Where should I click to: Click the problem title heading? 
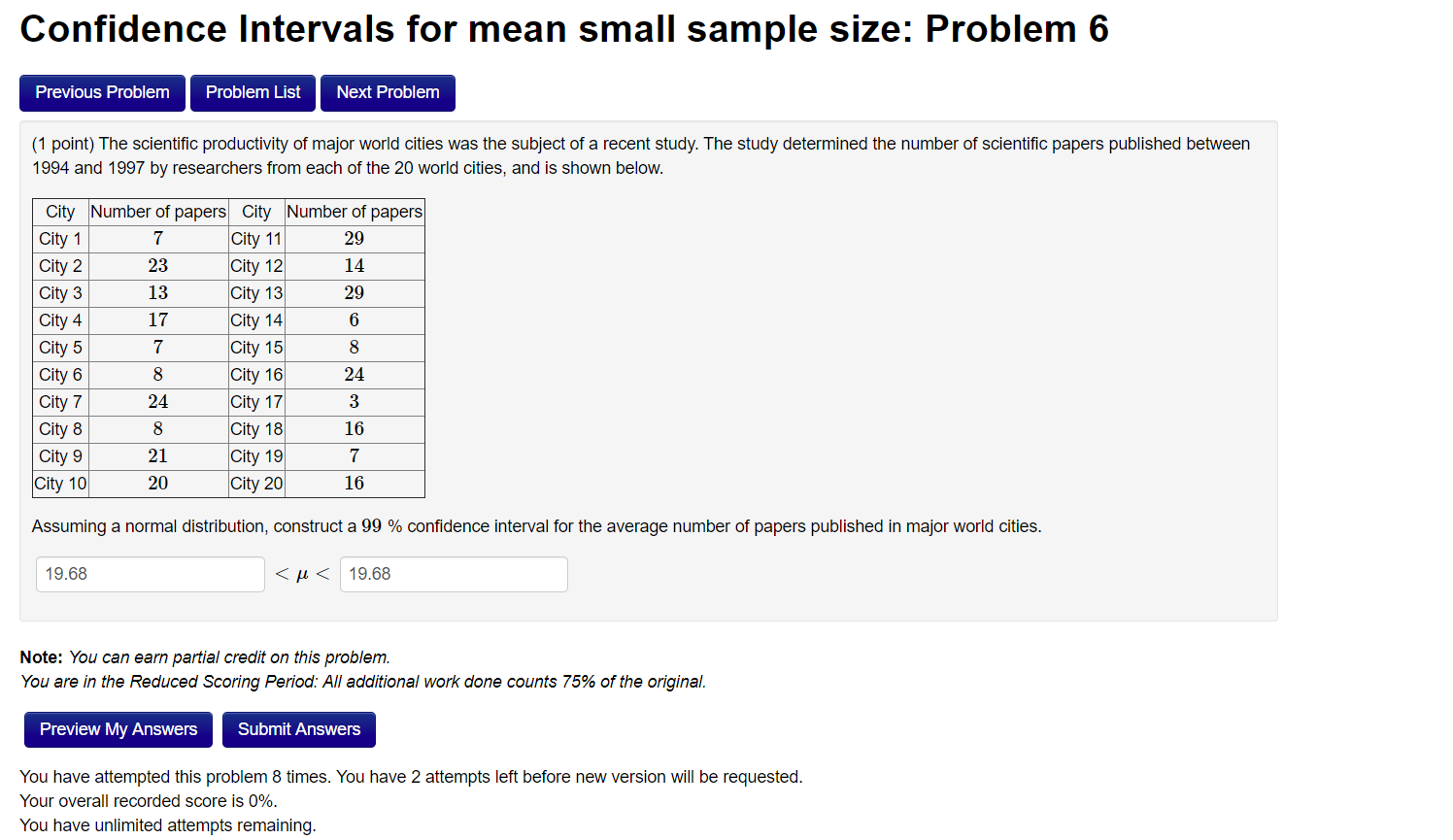pyautogui.click(x=564, y=28)
